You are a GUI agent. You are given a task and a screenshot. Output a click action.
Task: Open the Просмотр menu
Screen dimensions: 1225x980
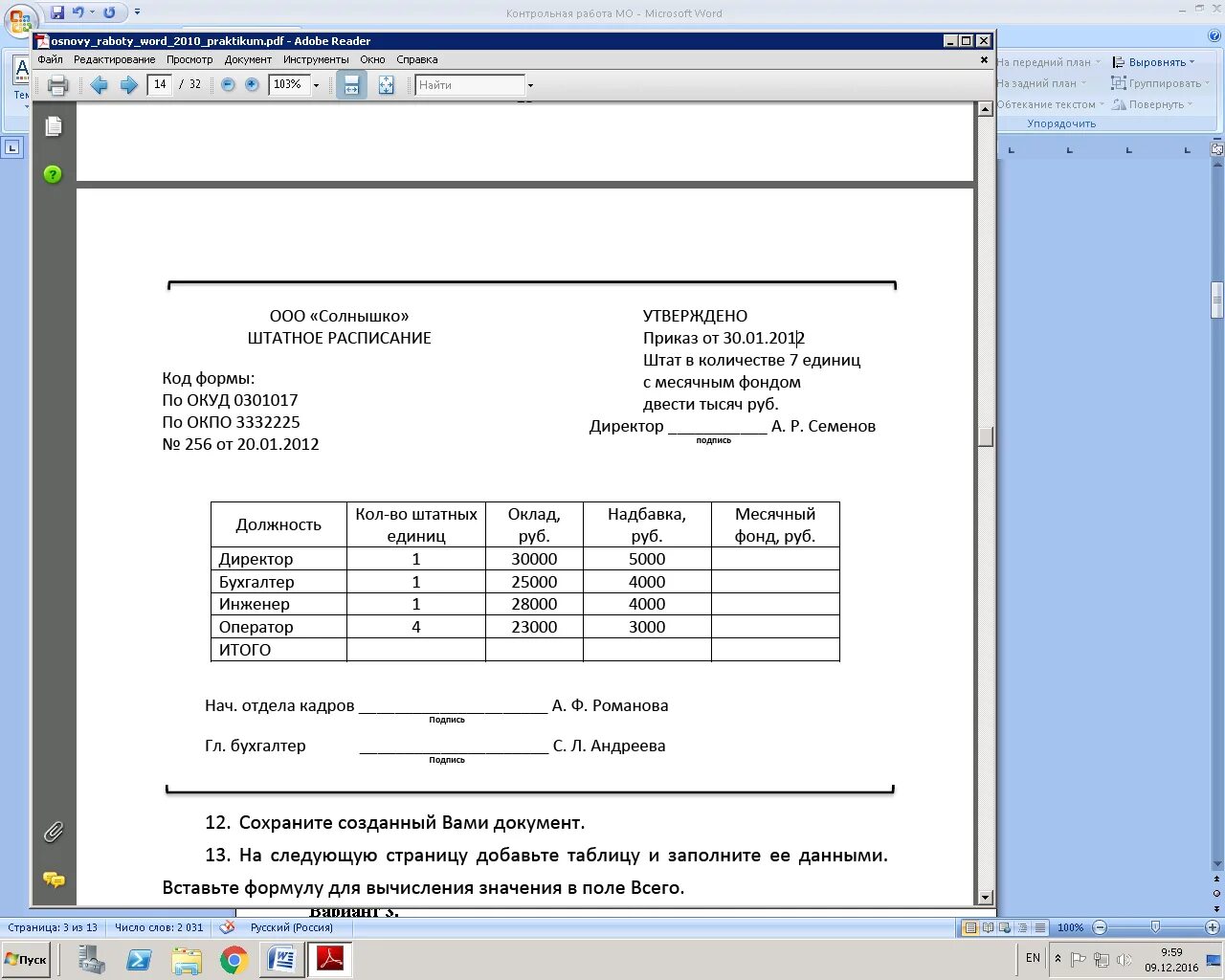click(x=189, y=59)
